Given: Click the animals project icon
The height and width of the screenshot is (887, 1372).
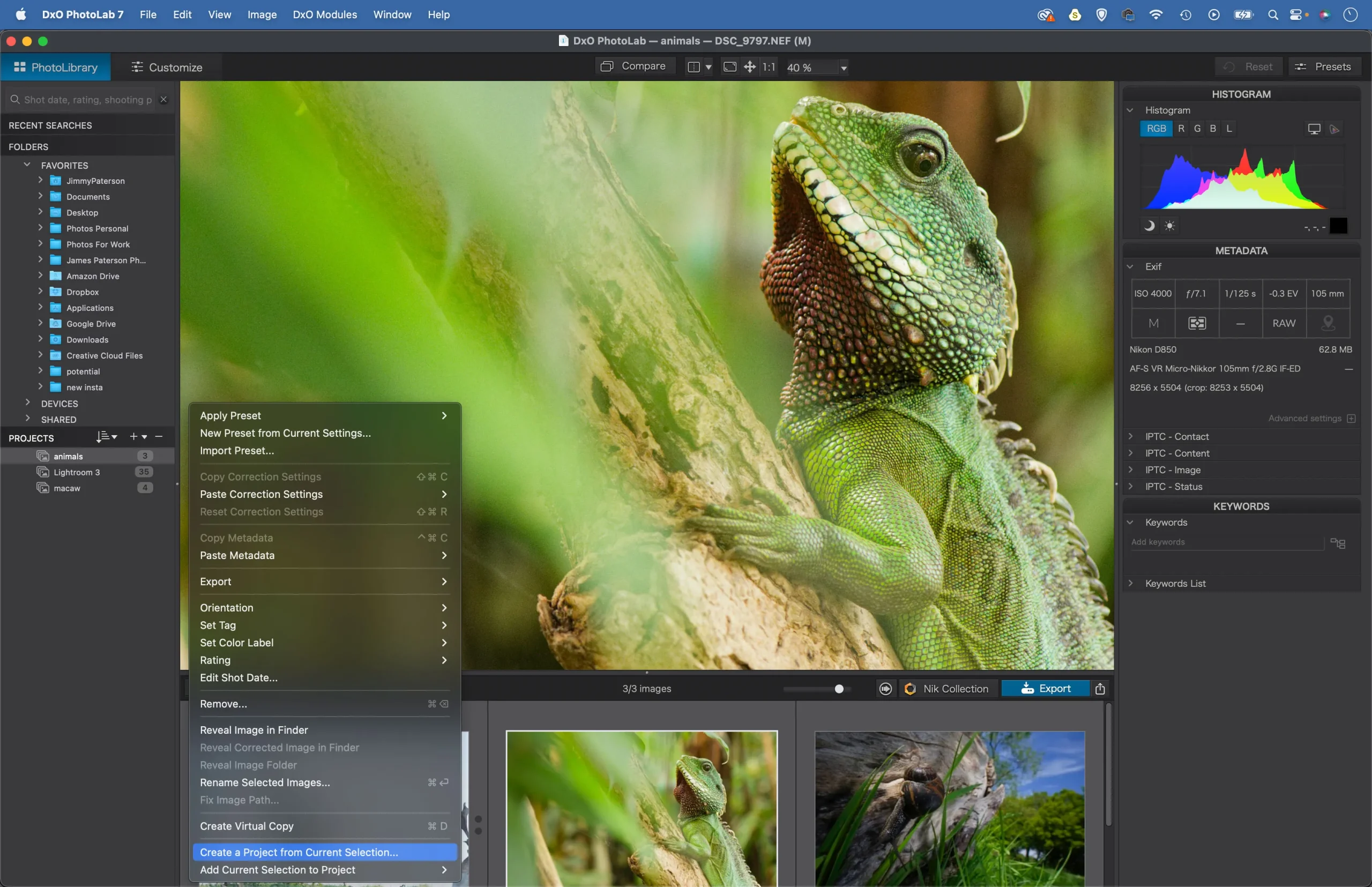Looking at the screenshot, I should (43, 456).
